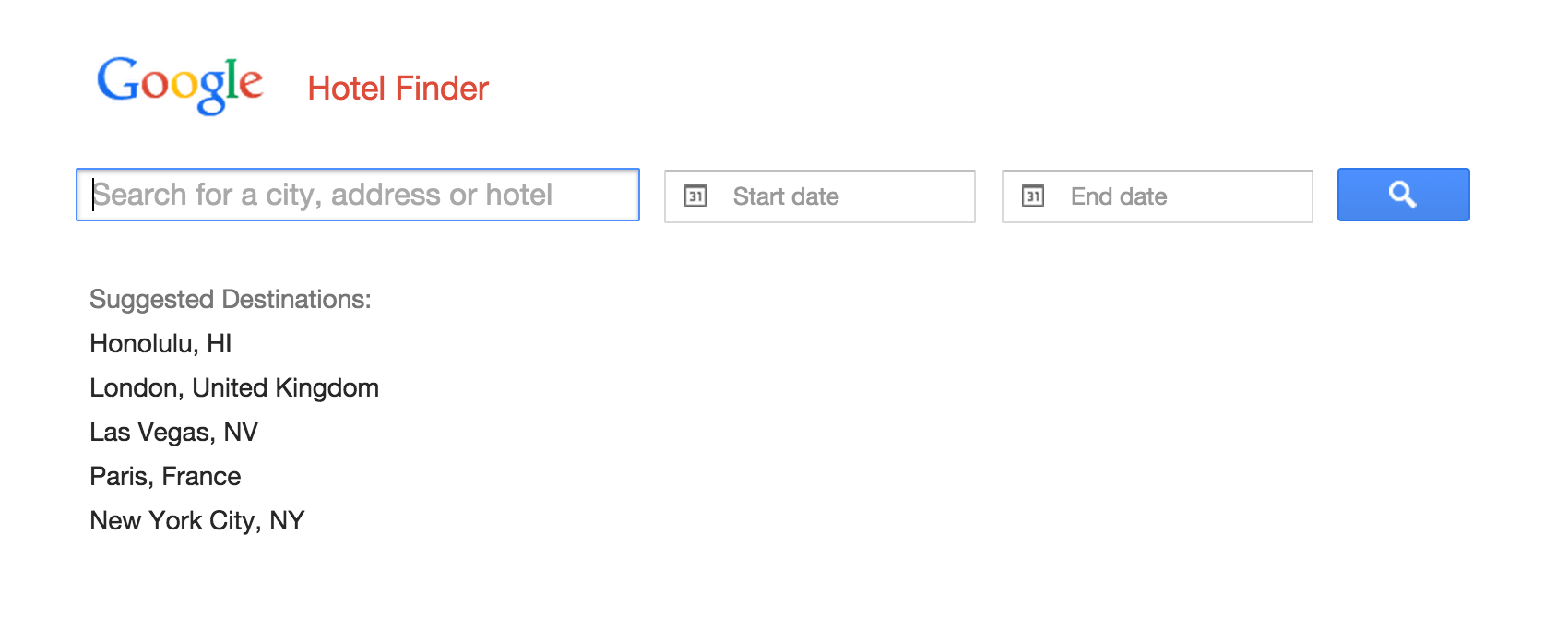
Task: Pick Paris, France from suggestions
Action: click(x=165, y=477)
